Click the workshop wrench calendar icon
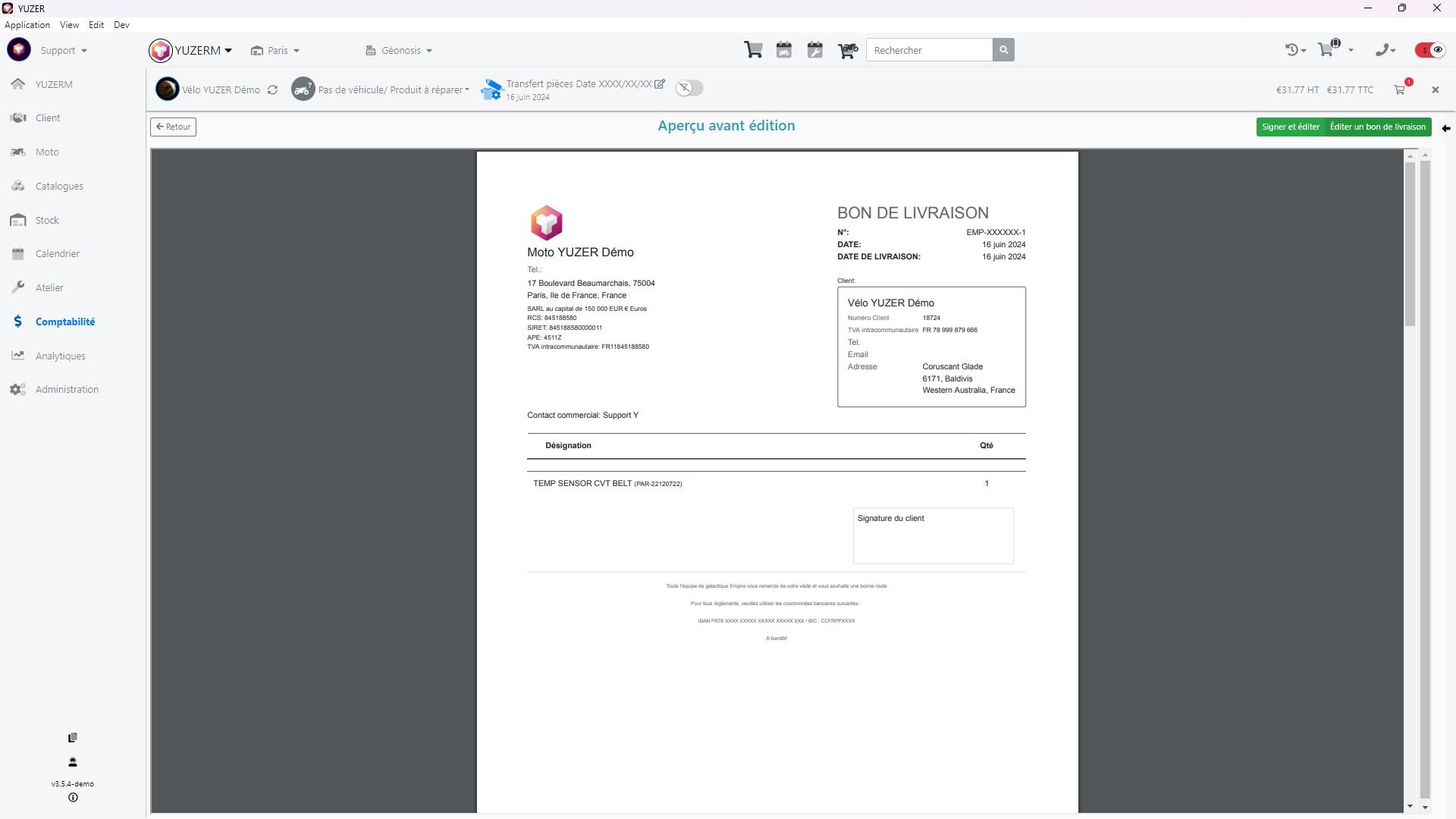 pyautogui.click(x=815, y=50)
